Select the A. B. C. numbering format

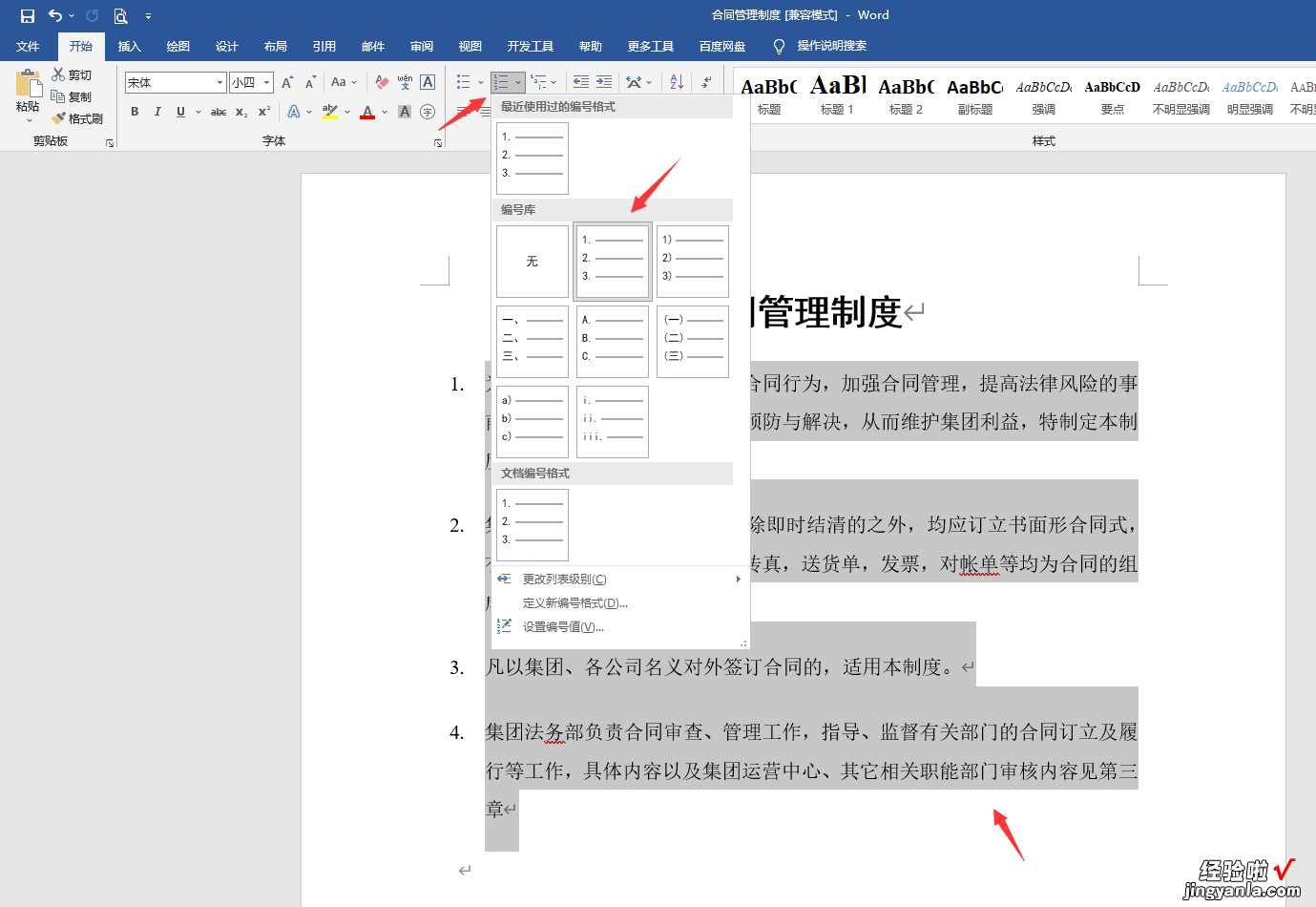coord(613,342)
